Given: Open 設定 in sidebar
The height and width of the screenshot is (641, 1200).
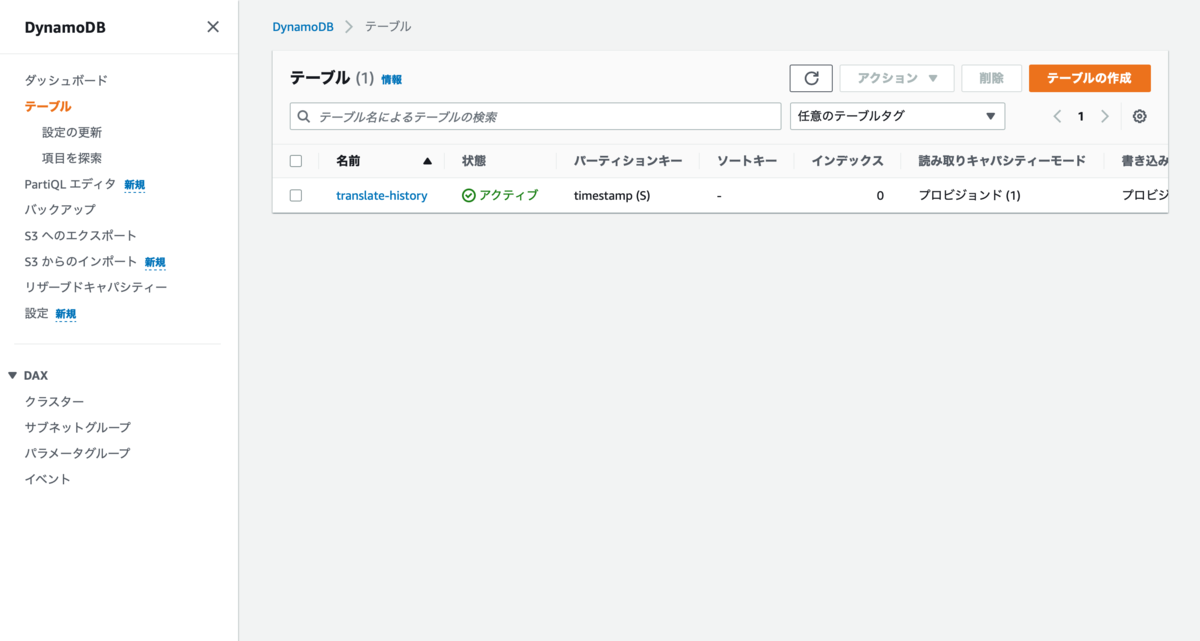Looking at the screenshot, I should pyautogui.click(x=37, y=314).
